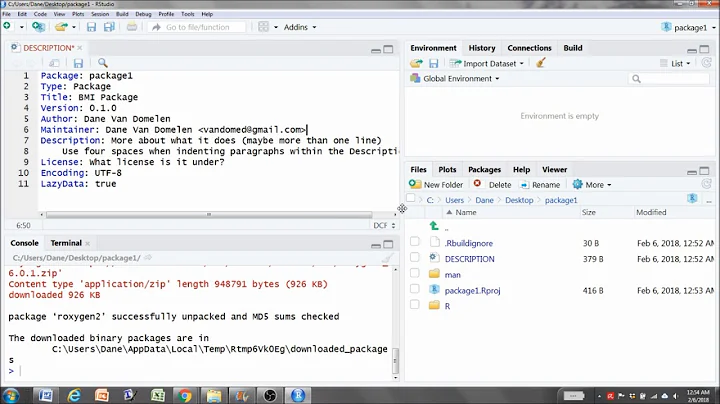Open the DCF file type selector
Viewport: 720px width, 404px height.
point(384,225)
